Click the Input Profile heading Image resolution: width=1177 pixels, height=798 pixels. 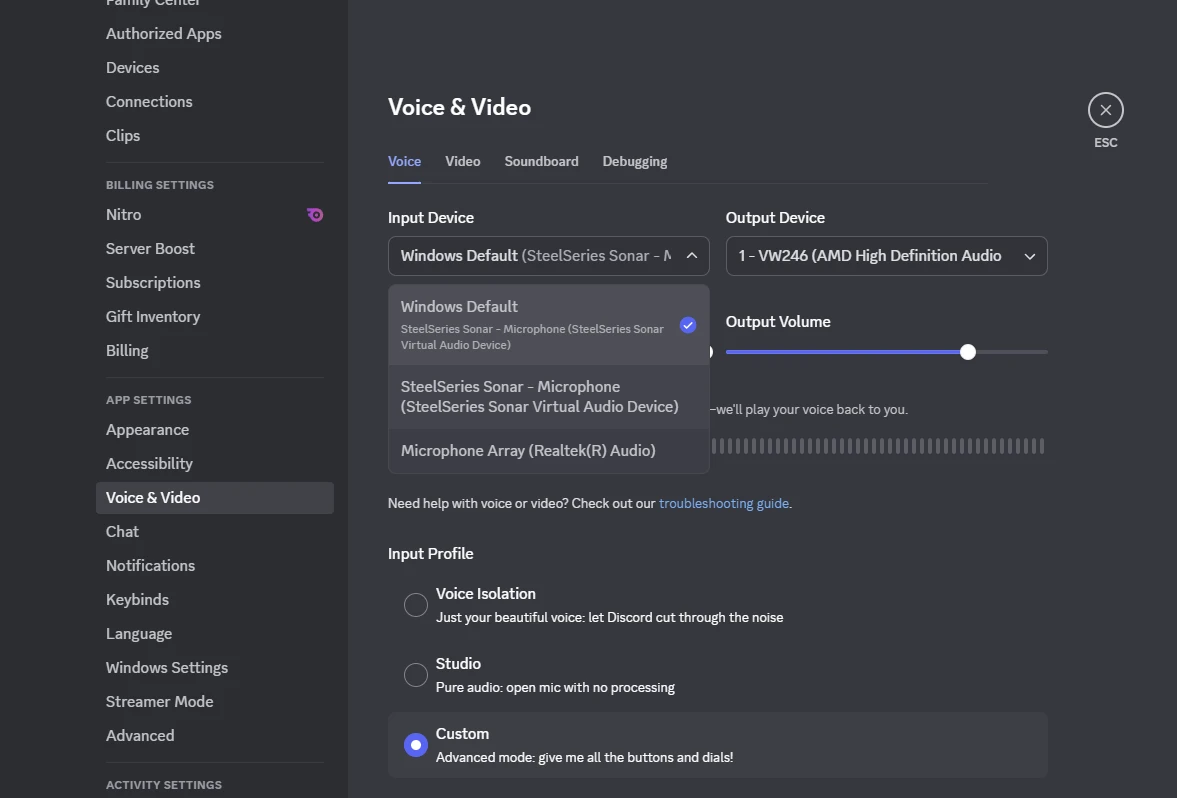click(x=430, y=554)
